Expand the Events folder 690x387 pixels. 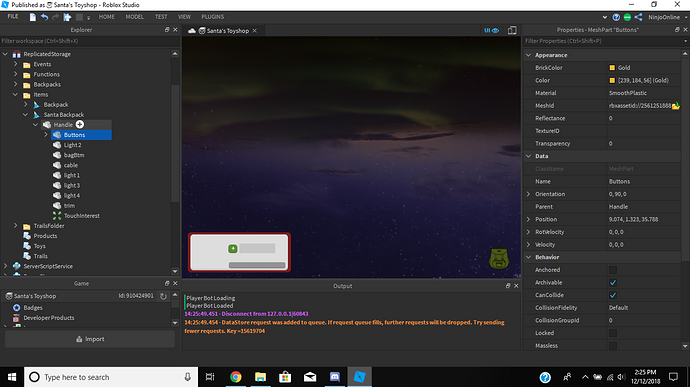[x=15, y=64]
